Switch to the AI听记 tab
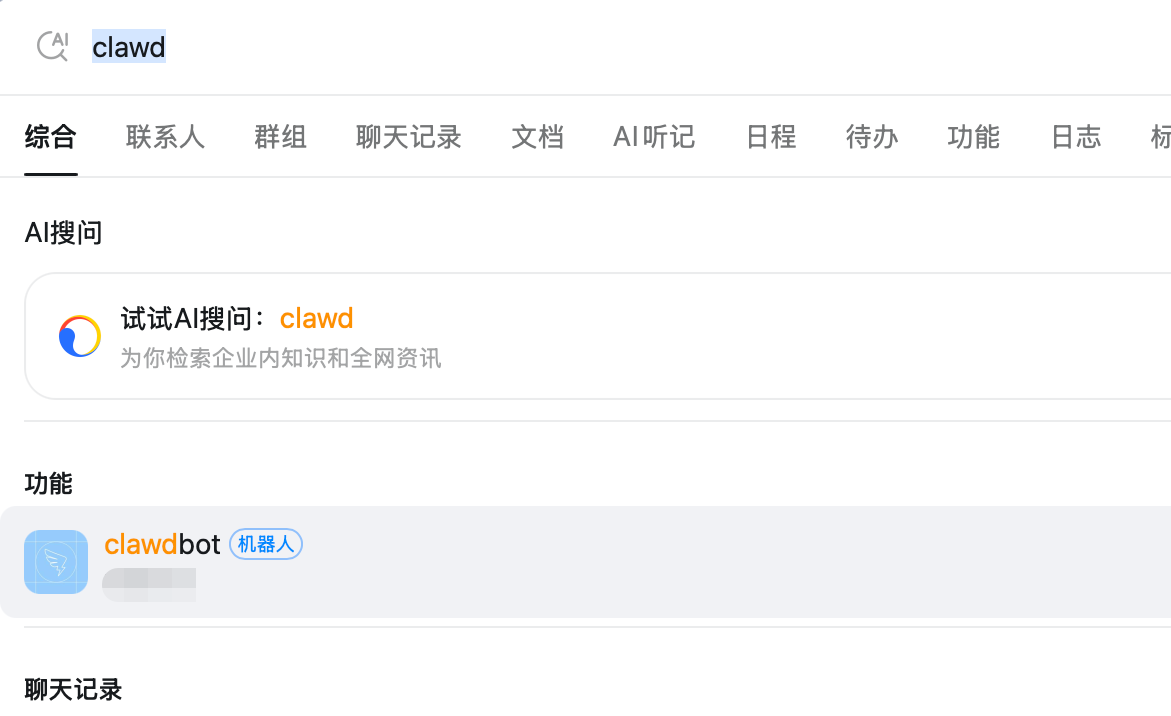Viewport: 1171px width, 716px height. [x=654, y=137]
